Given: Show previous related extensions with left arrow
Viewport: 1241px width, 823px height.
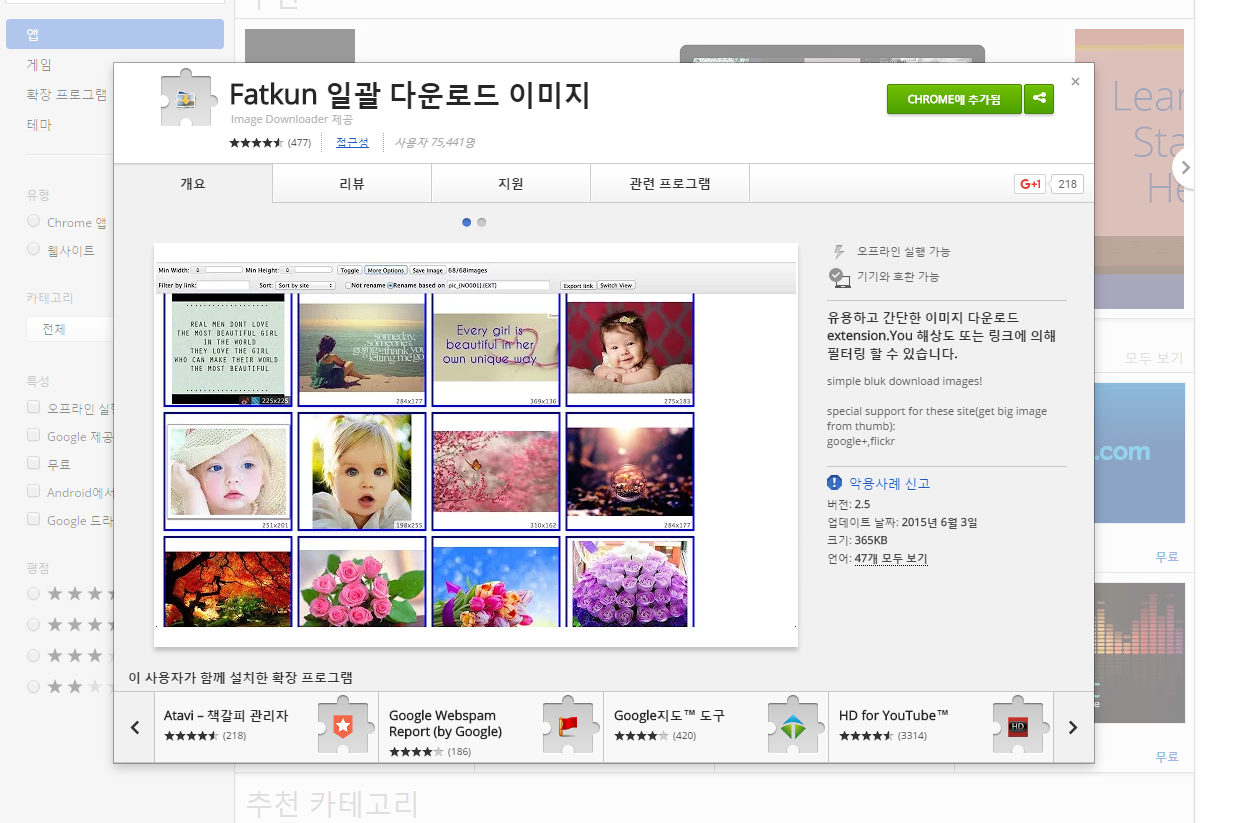Looking at the screenshot, I should (x=135, y=727).
